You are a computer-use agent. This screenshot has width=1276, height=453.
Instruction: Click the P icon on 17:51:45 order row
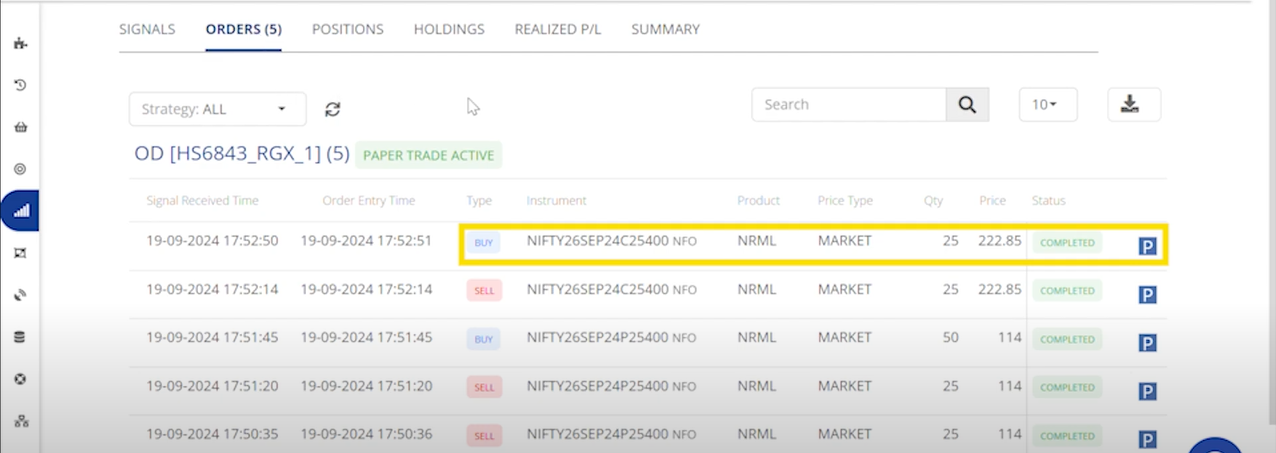(x=1147, y=343)
